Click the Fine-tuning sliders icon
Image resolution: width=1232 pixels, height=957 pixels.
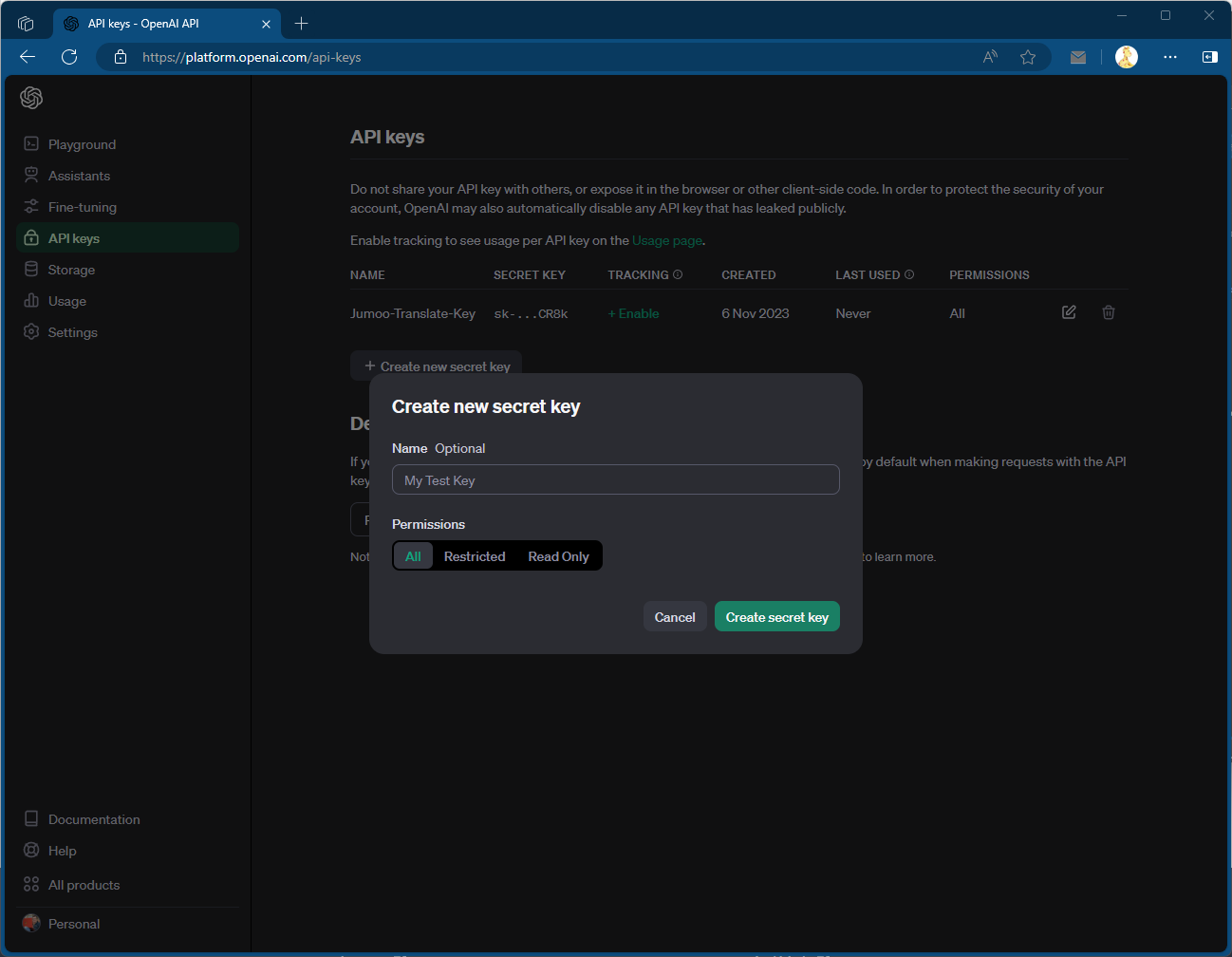31,206
